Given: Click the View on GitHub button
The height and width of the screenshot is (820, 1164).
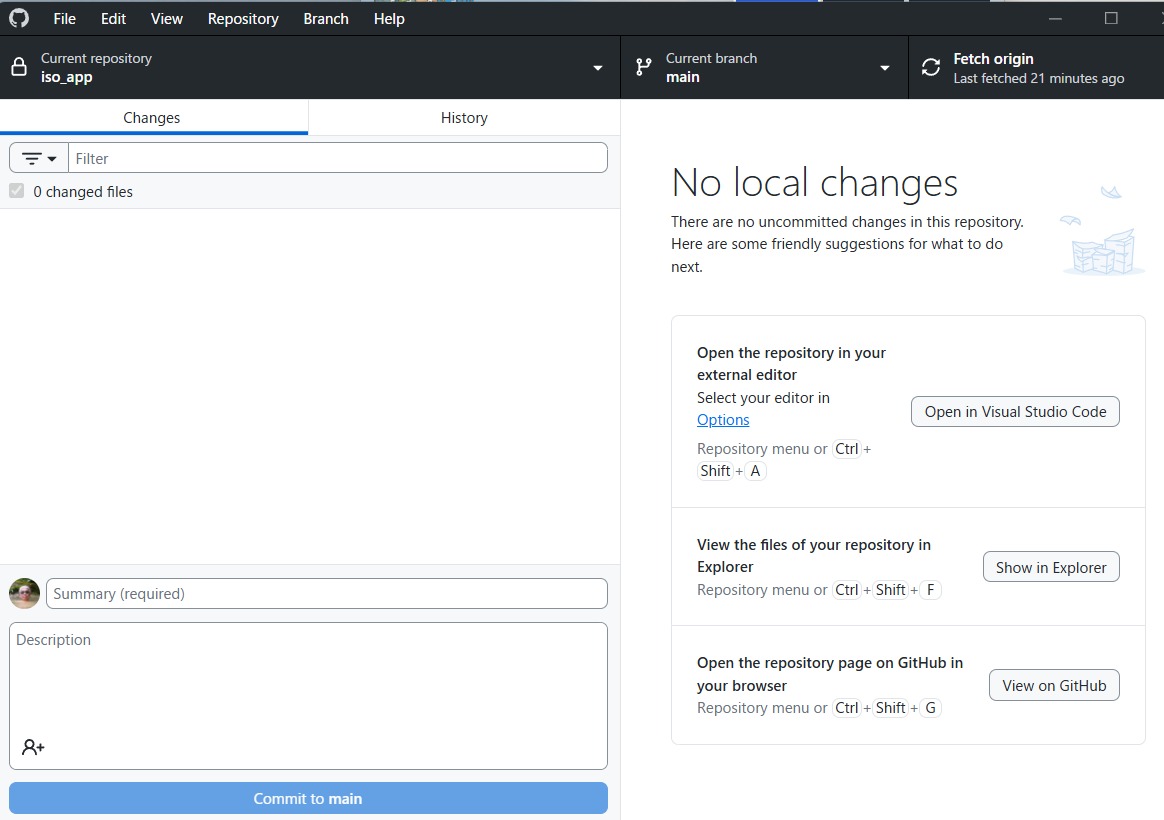Looking at the screenshot, I should point(1054,685).
